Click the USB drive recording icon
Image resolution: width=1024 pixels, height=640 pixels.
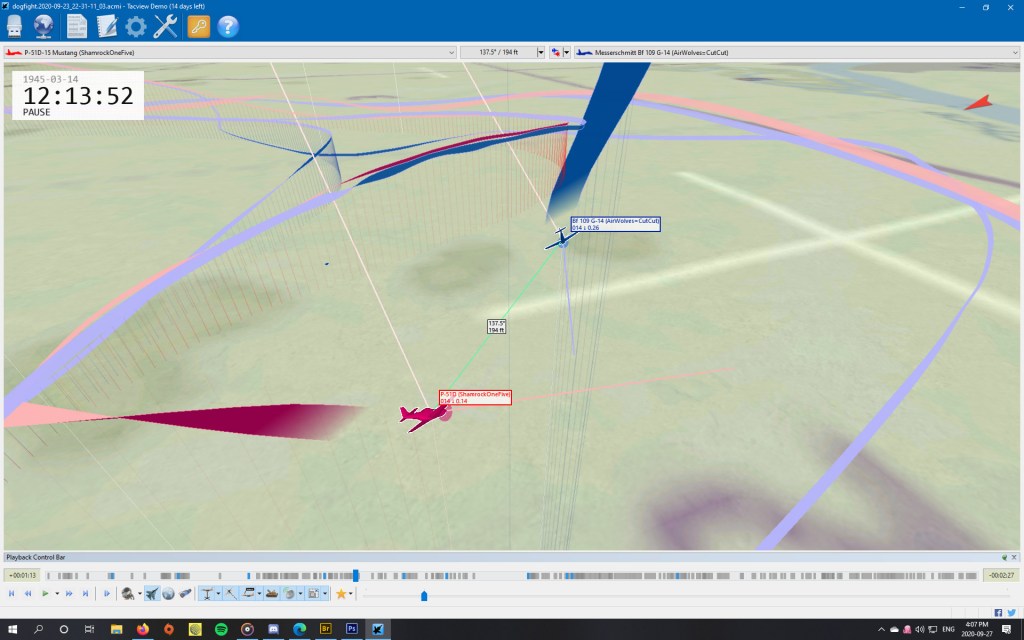click(x=15, y=27)
